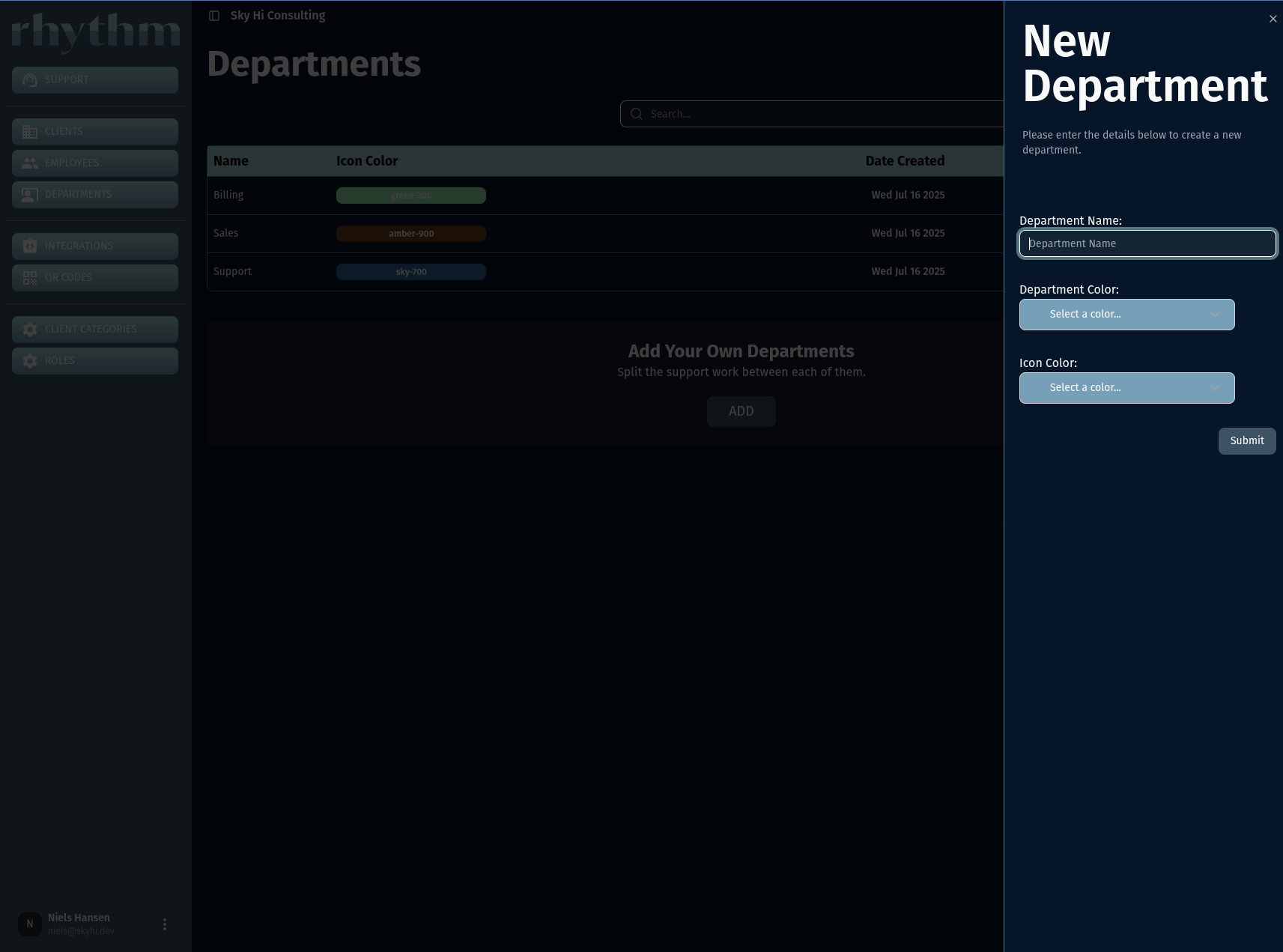Click the rhythm logo

pos(95,32)
